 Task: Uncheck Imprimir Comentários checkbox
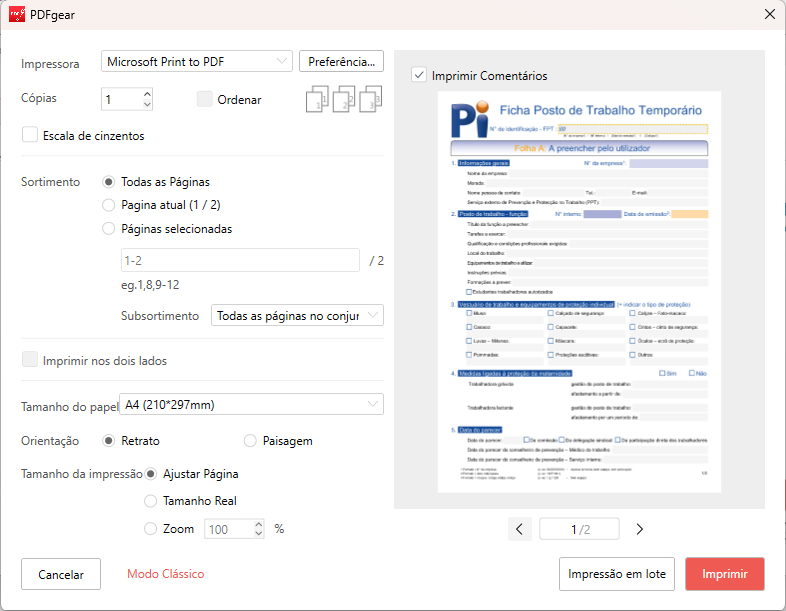419,75
